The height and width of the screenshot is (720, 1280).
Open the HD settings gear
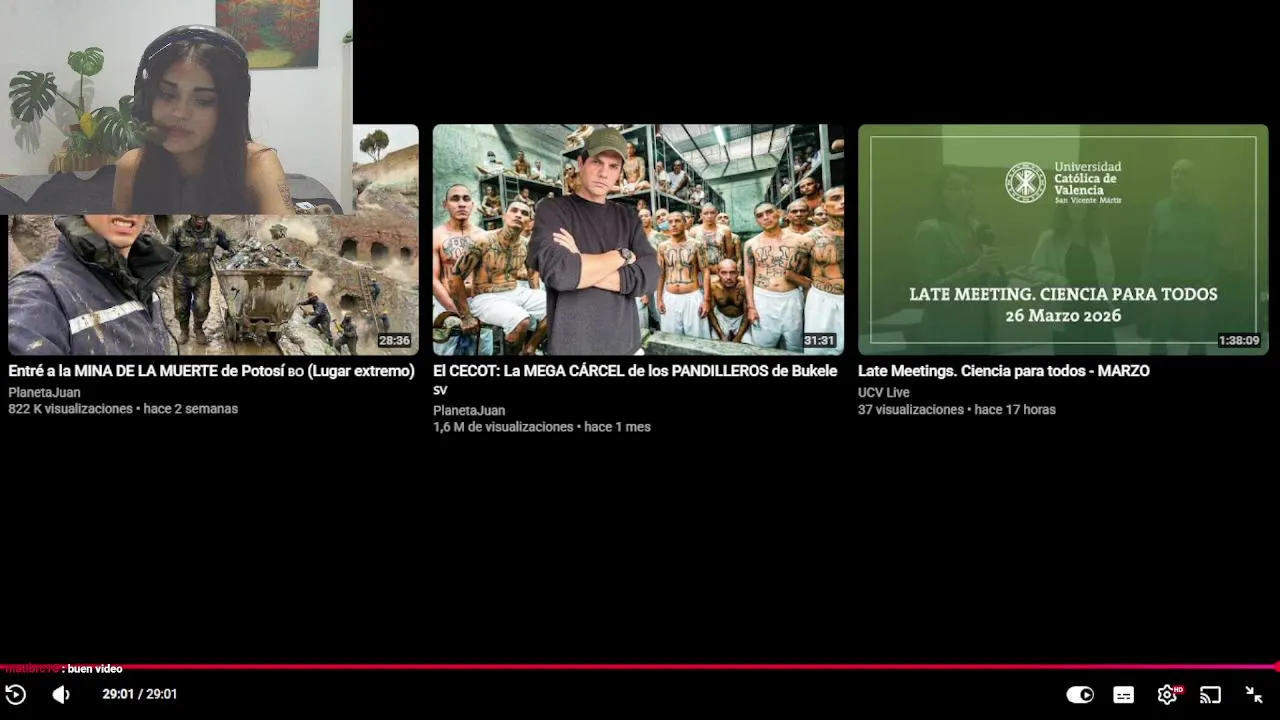pos(1168,694)
